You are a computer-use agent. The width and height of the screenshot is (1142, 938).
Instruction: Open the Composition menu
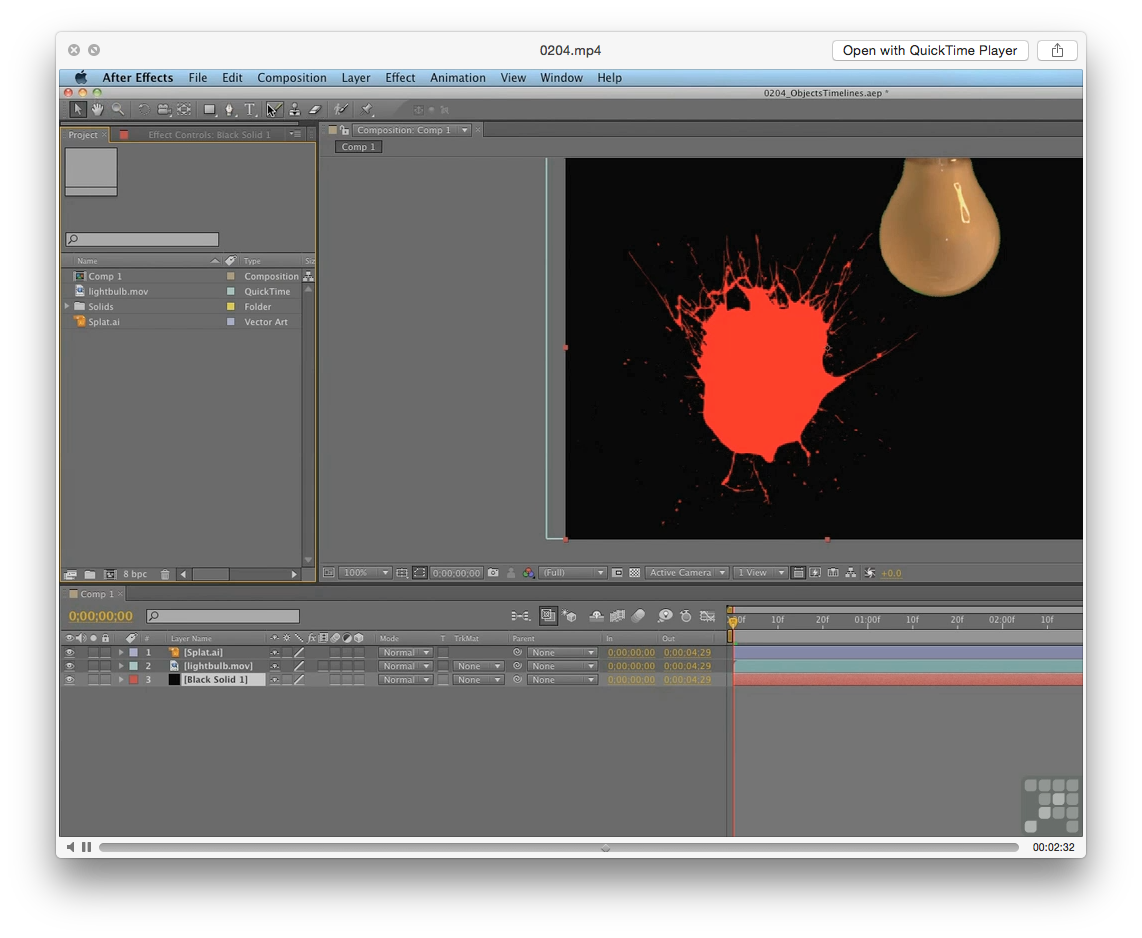291,78
